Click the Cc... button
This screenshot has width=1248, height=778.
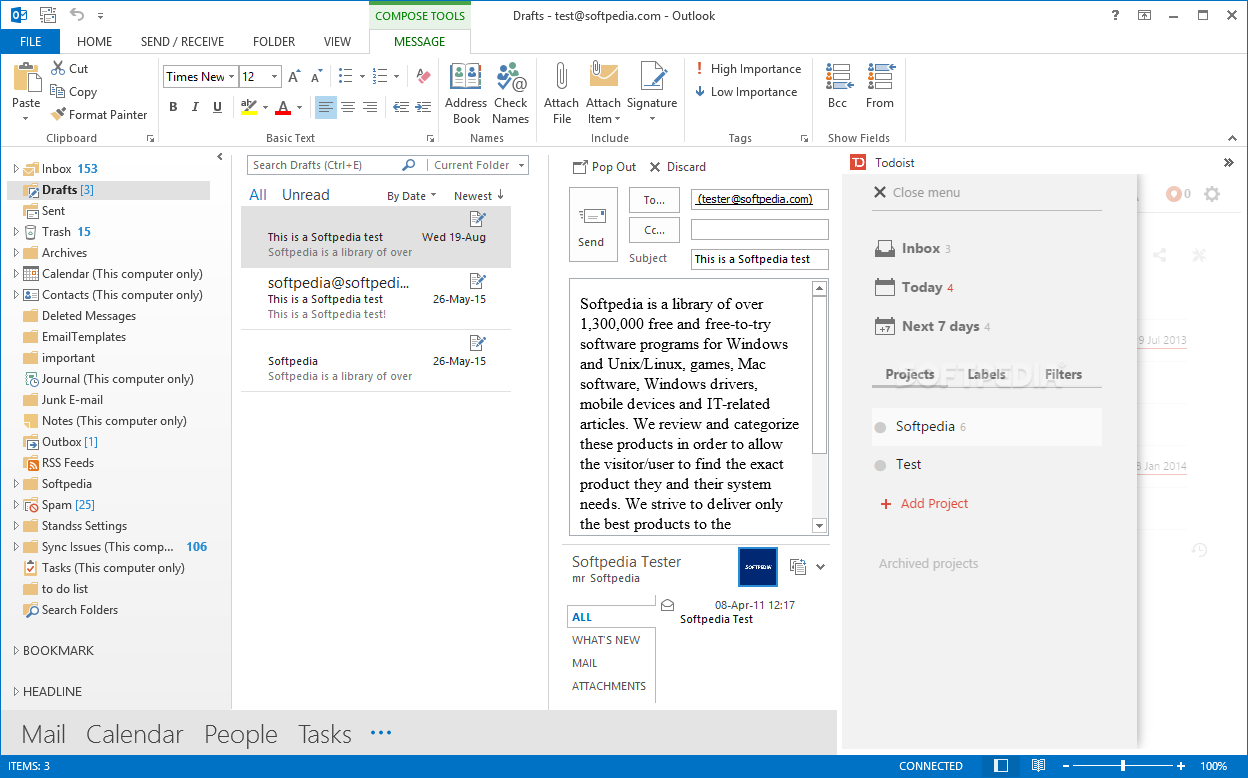(654, 230)
